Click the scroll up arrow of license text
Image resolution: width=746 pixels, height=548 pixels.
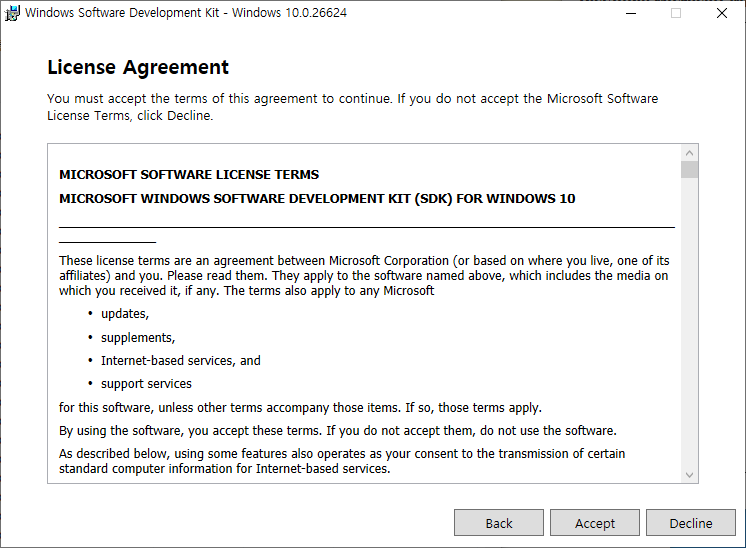689,153
